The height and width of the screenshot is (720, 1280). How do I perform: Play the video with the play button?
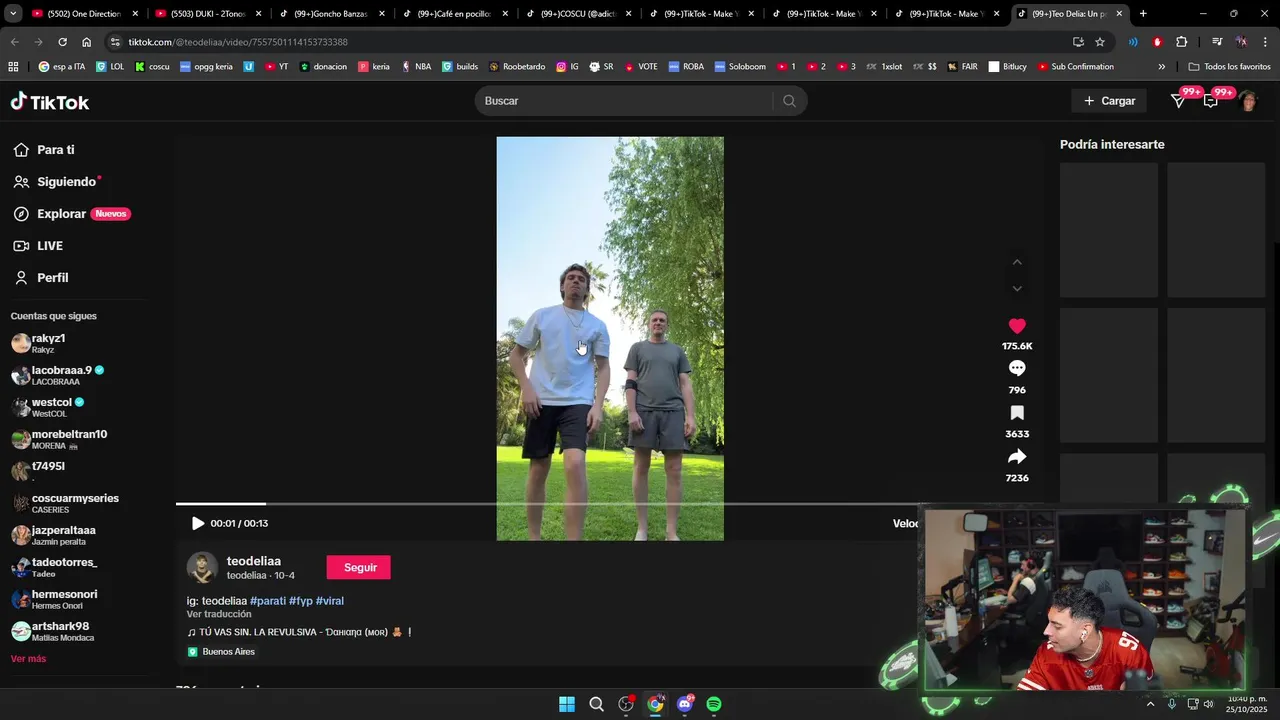[x=198, y=523]
